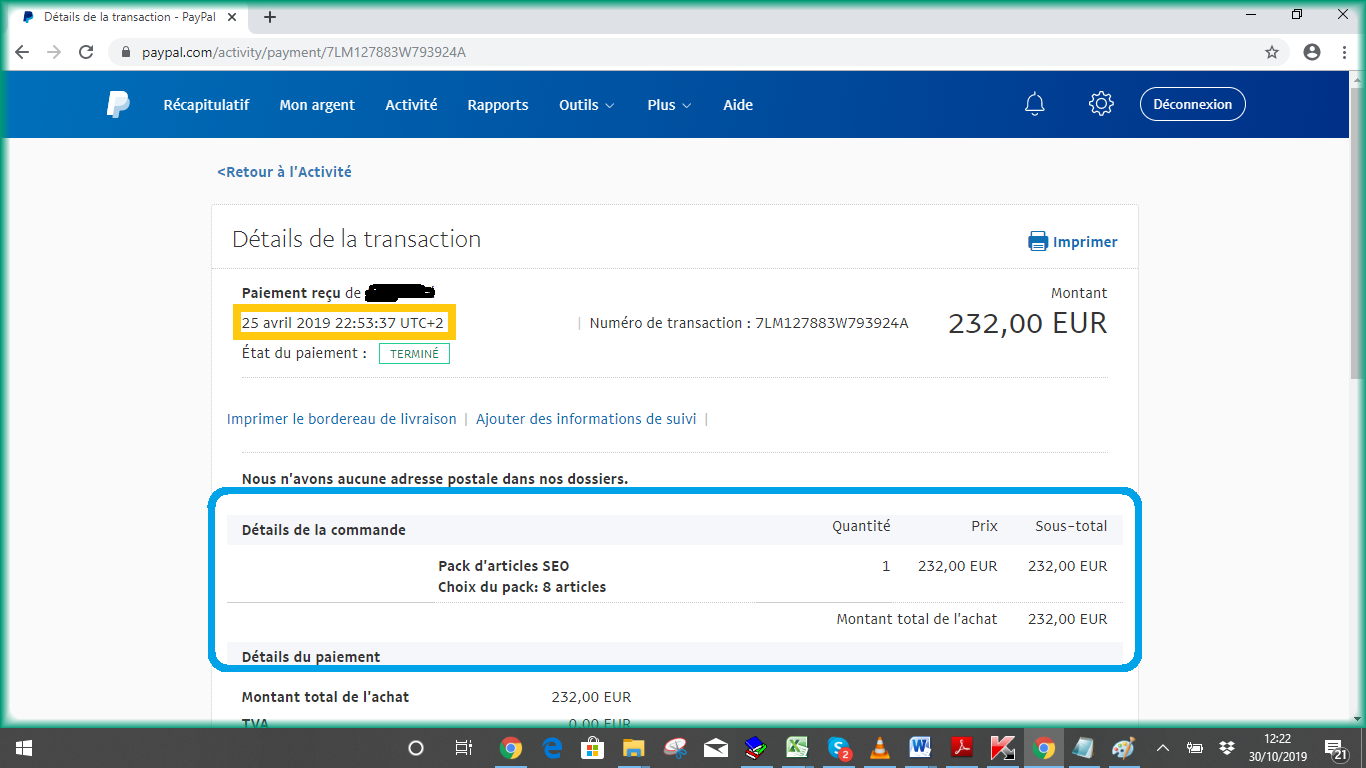Launch VLC media player from taskbar
This screenshot has width=1366, height=768.
click(x=880, y=748)
